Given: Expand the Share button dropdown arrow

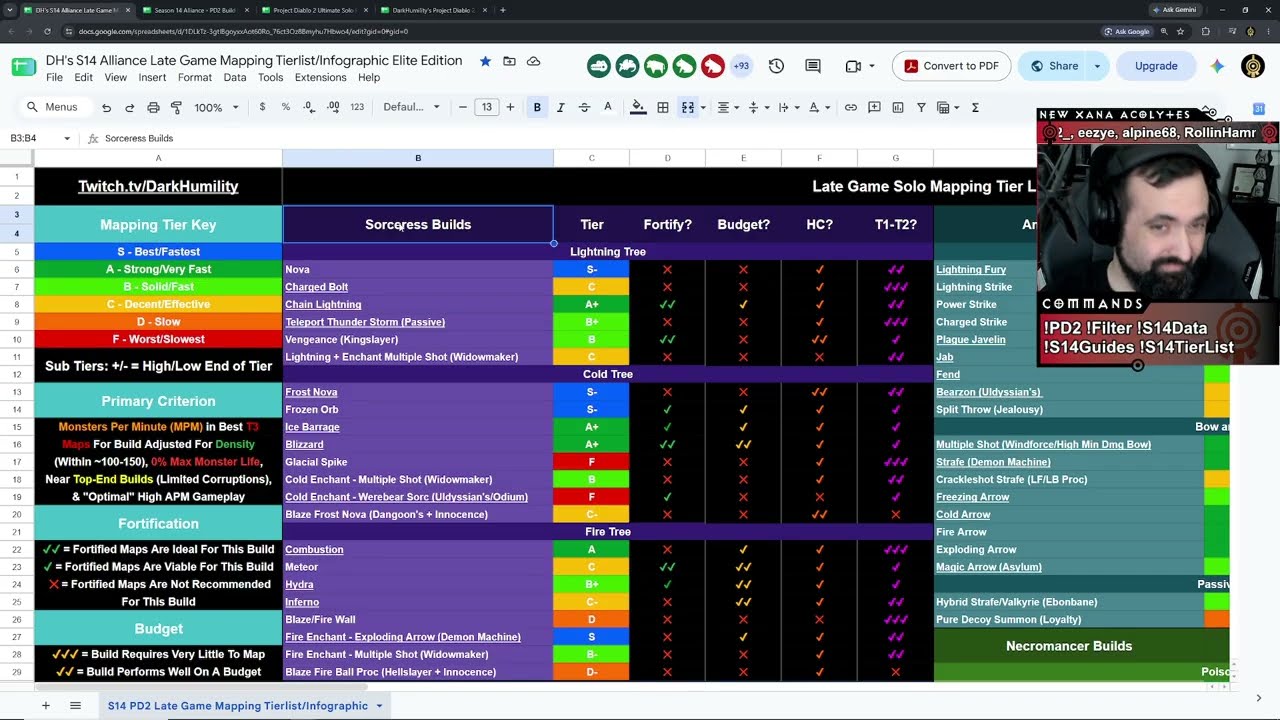Looking at the screenshot, I should click(x=1097, y=66).
